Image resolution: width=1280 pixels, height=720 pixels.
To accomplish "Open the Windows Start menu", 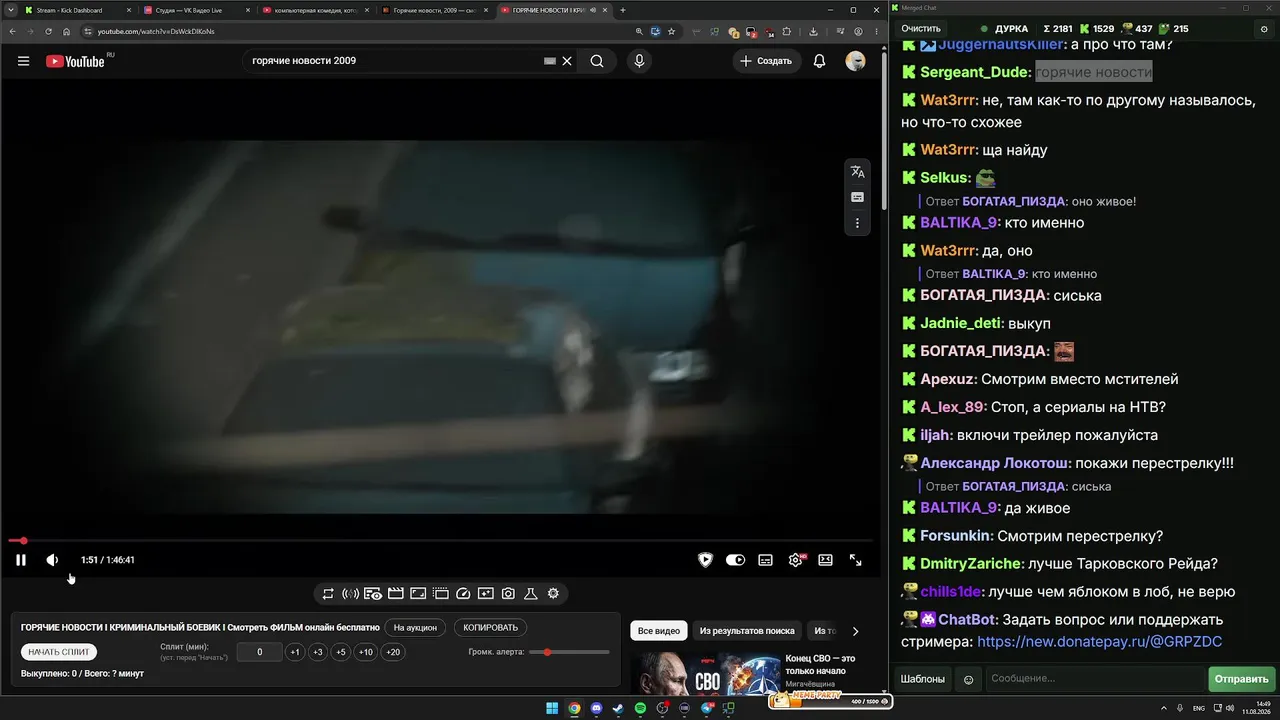I will (x=552, y=708).
